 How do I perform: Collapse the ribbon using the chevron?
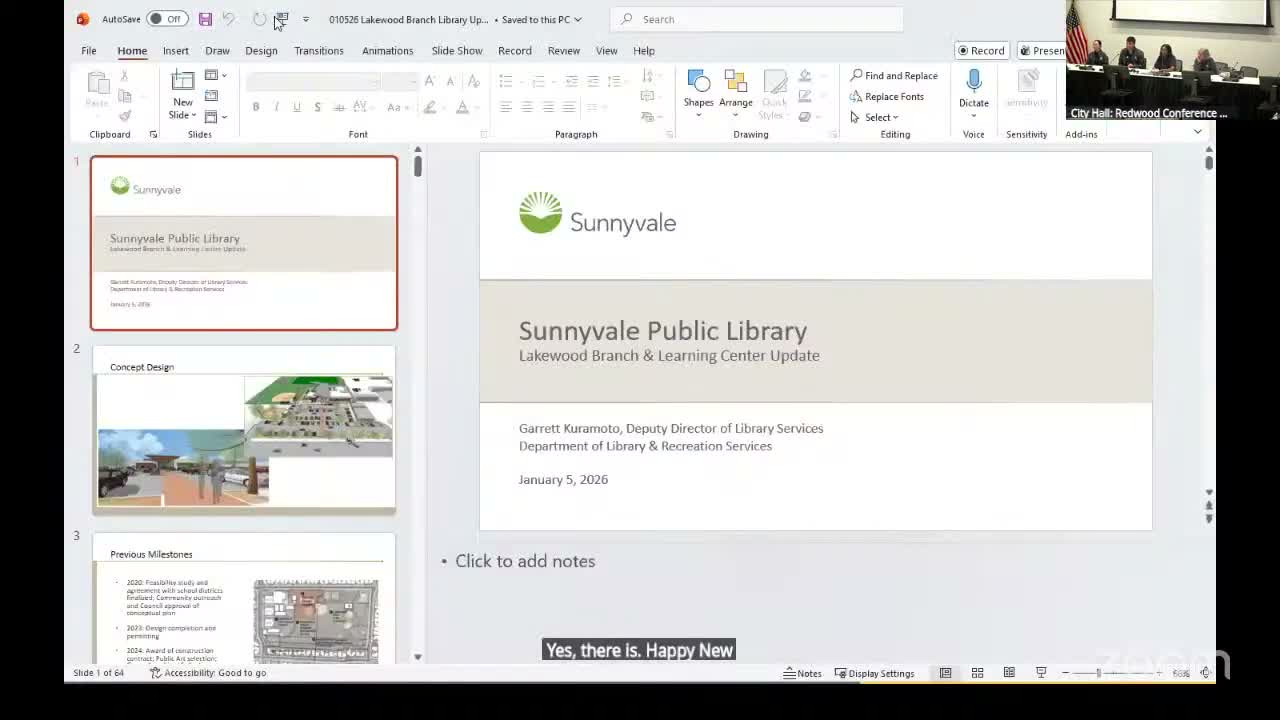pos(1197,132)
